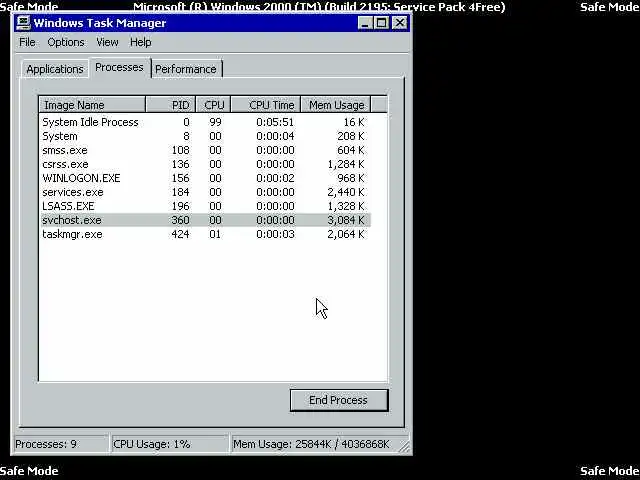The image size is (640, 480).
Task: Minimize the Task Manager window
Action: tap(365, 23)
